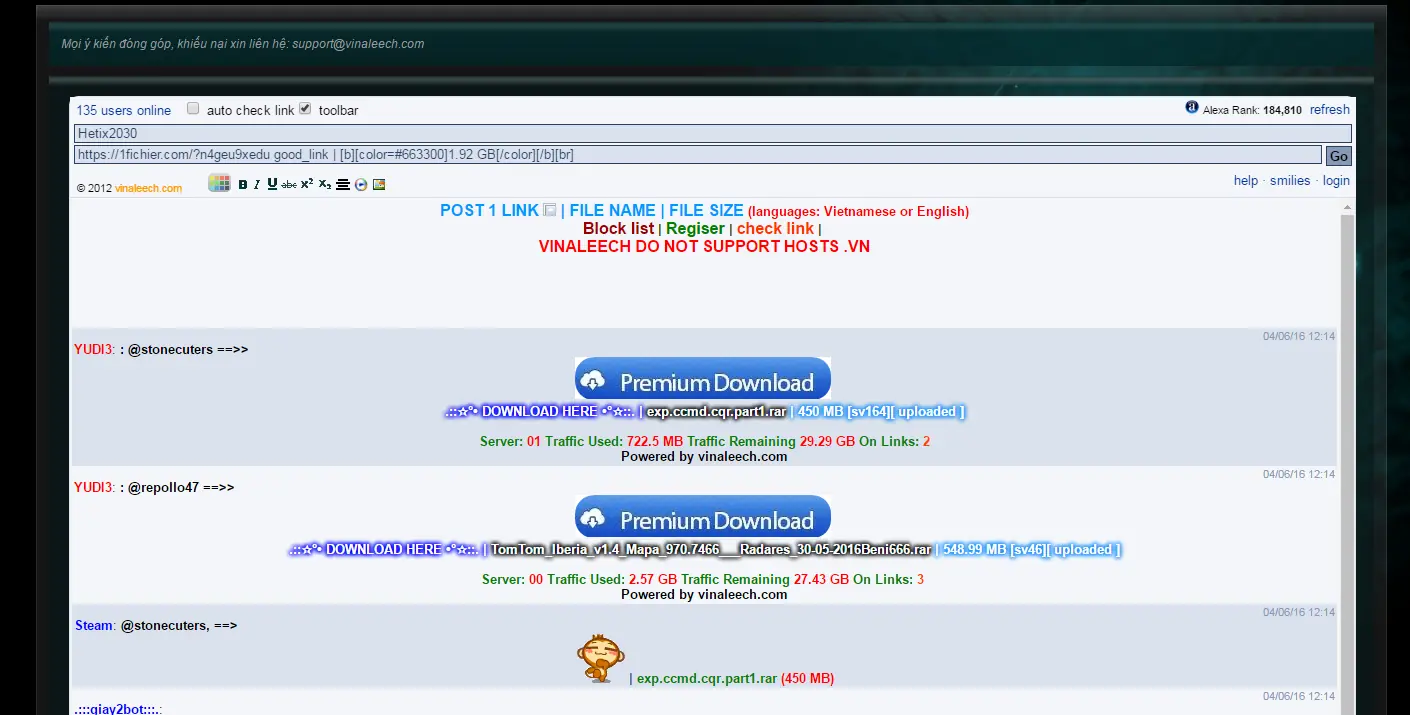Apply strikethrough formatting
The width and height of the screenshot is (1410, 715).
coord(289,184)
